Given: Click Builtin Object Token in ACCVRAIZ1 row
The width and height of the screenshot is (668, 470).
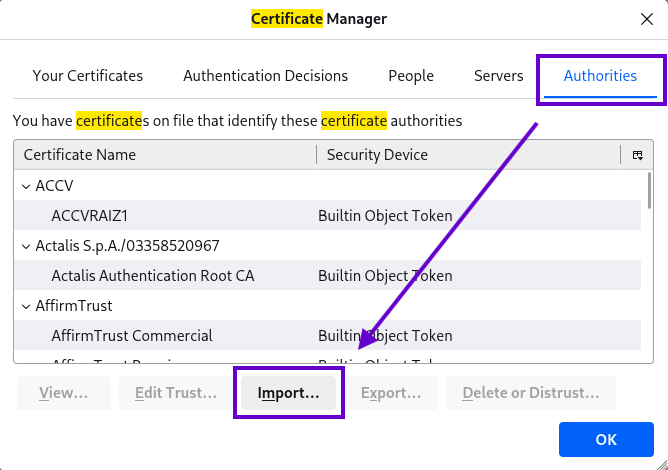Looking at the screenshot, I should tap(385, 216).
